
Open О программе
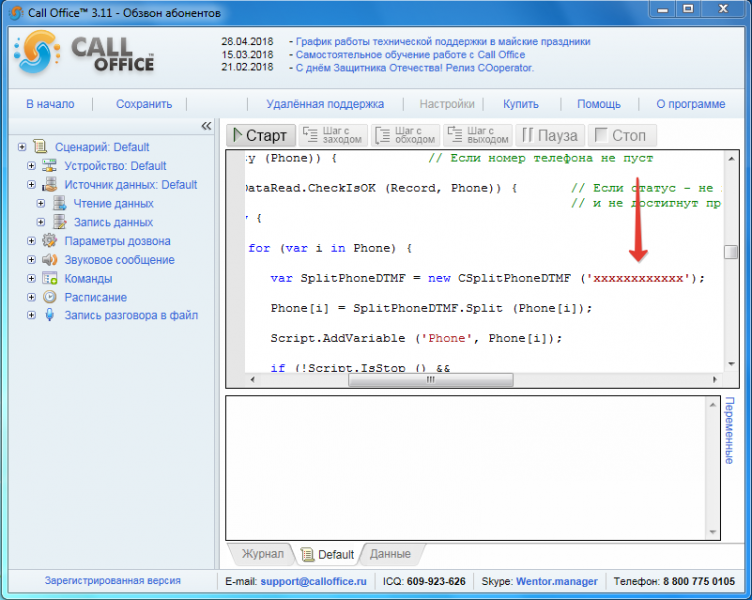point(691,104)
